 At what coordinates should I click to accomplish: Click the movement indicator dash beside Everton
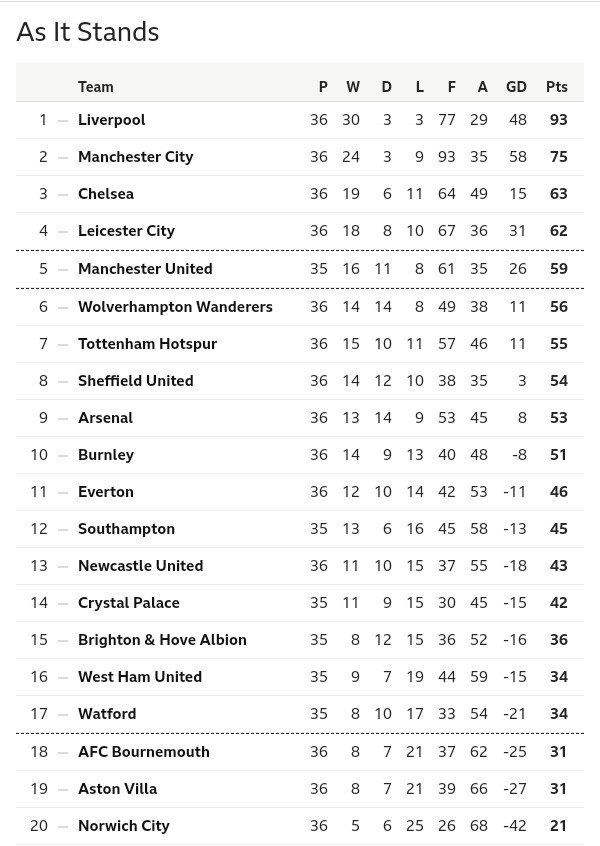point(63,492)
